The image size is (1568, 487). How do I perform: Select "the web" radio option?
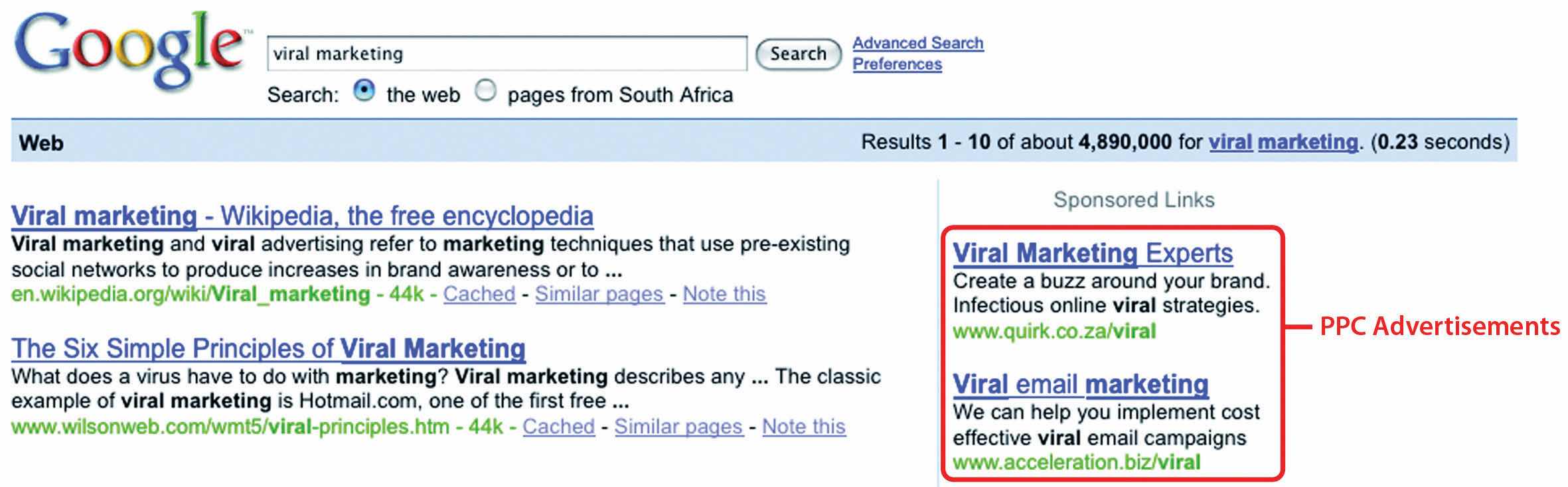(x=364, y=91)
